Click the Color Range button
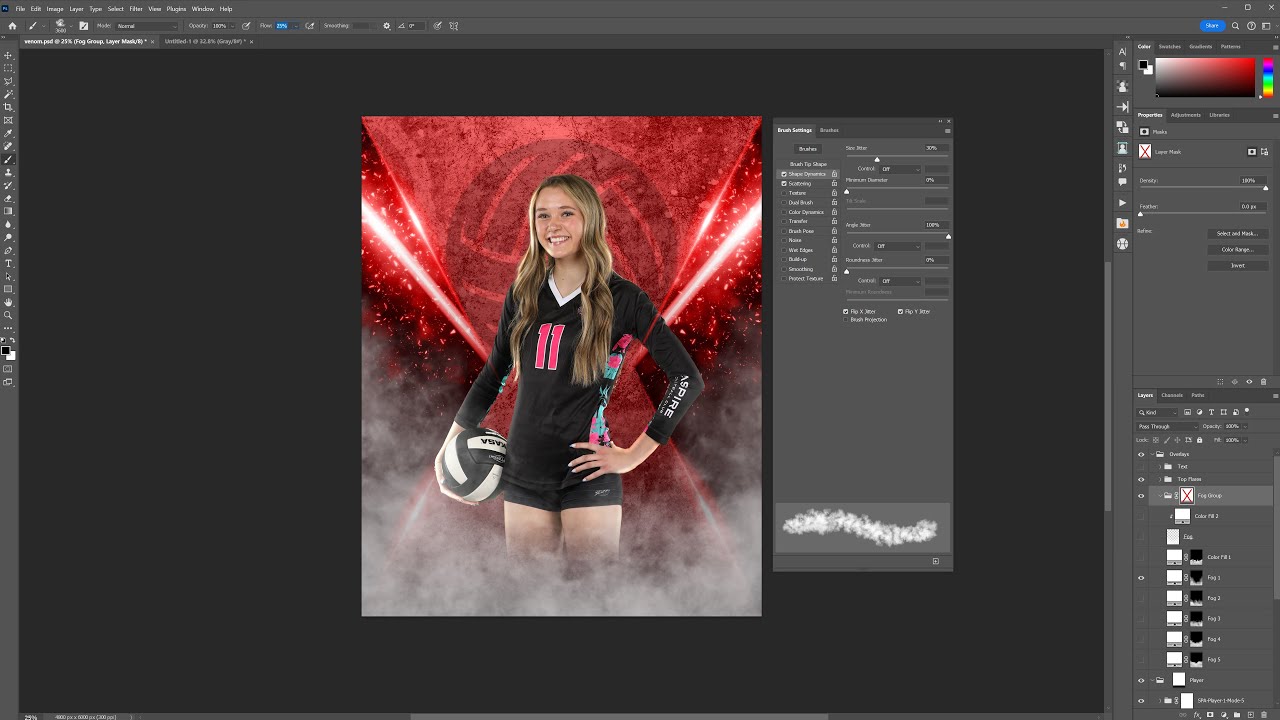This screenshot has width=1280, height=720. click(1237, 249)
